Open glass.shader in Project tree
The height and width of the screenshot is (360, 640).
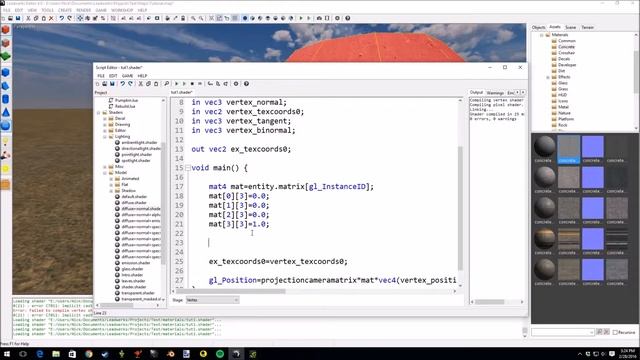pos(132,269)
